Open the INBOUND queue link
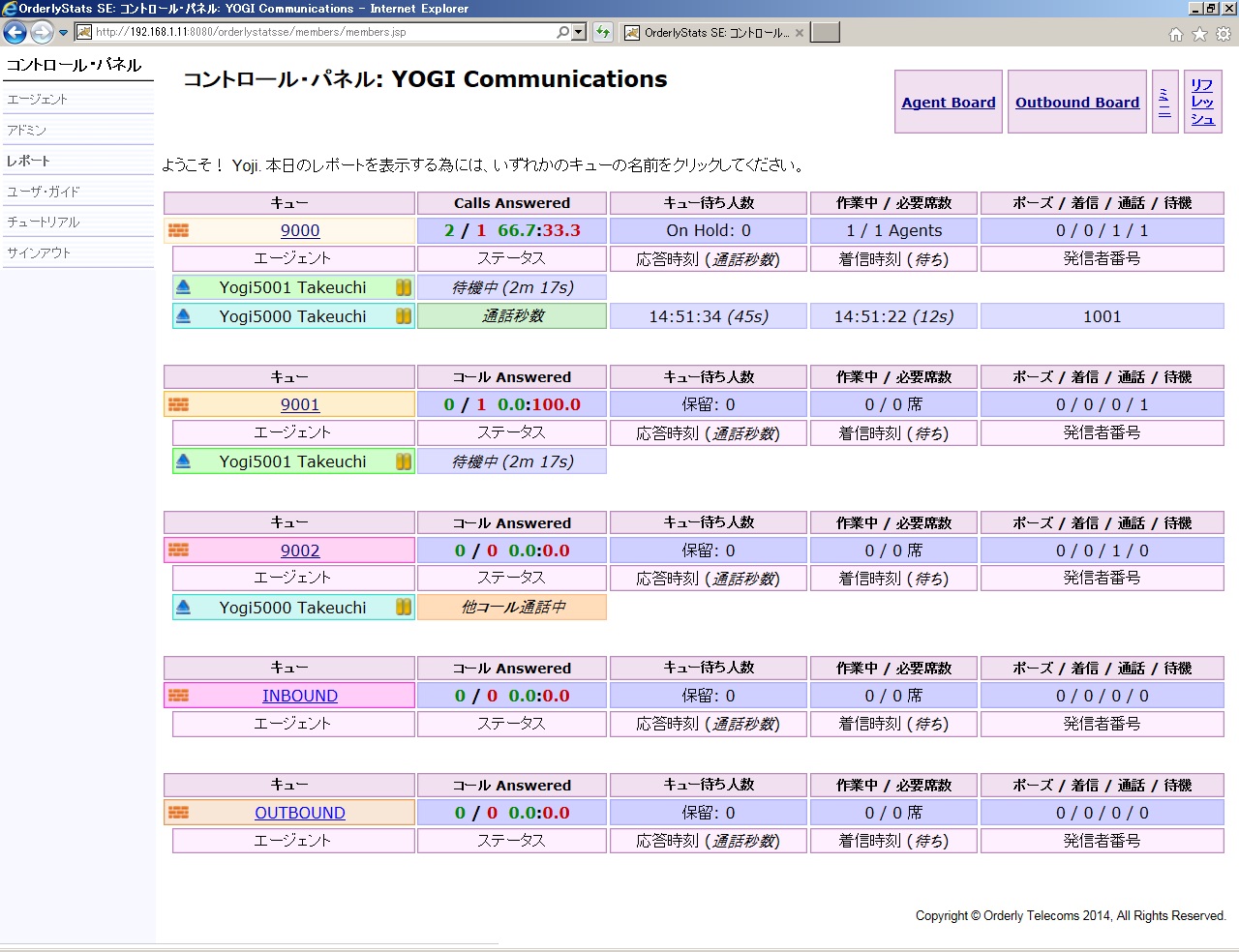This screenshot has height=952, width=1239. pos(300,696)
